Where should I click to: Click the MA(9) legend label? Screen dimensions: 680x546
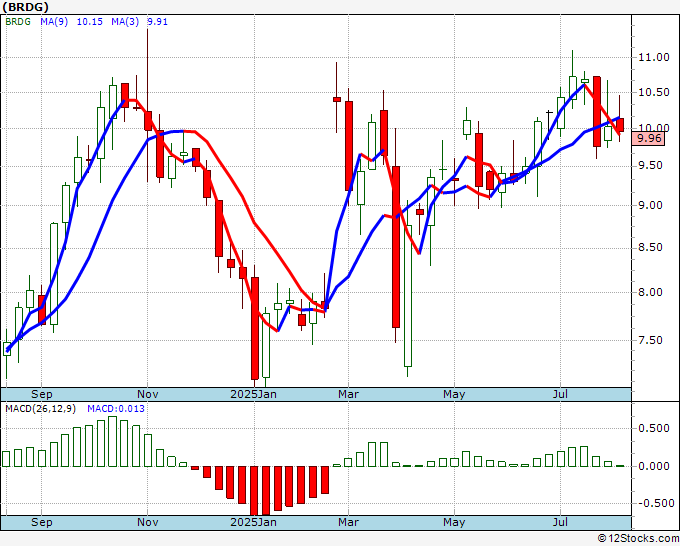click(x=54, y=22)
